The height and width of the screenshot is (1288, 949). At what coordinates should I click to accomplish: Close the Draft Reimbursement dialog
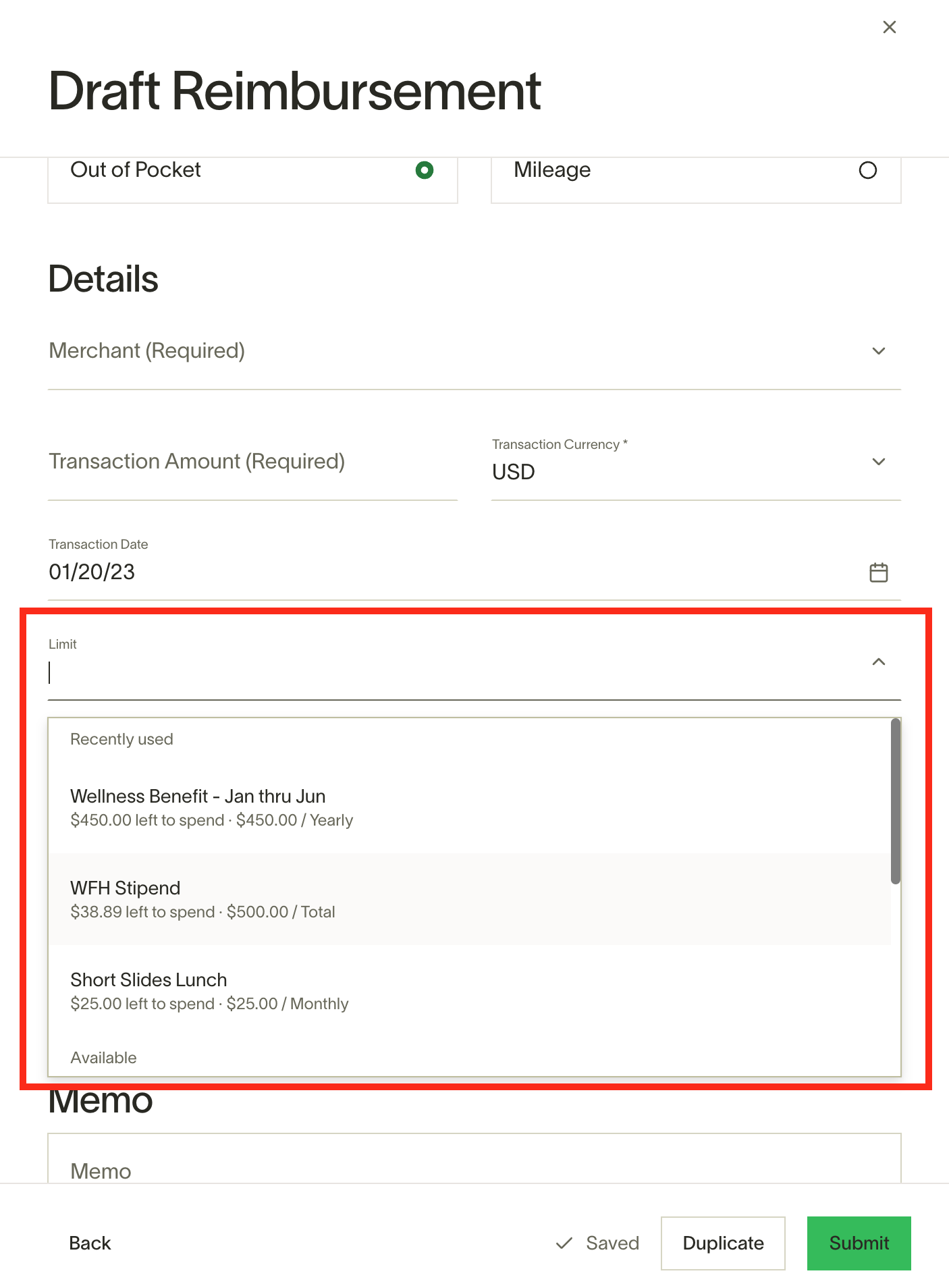coord(889,27)
